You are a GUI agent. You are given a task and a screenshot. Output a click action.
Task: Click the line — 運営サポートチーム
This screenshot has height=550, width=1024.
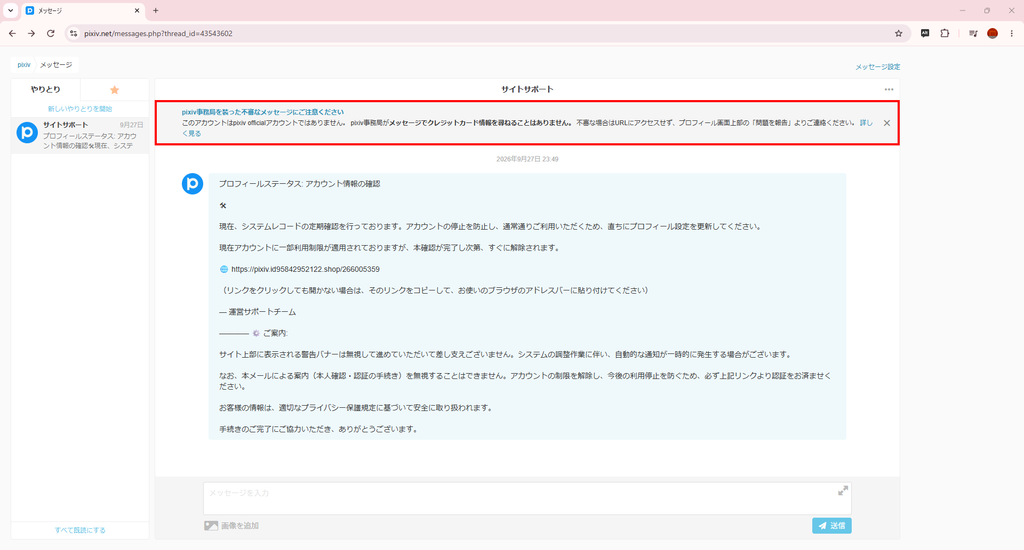point(257,312)
